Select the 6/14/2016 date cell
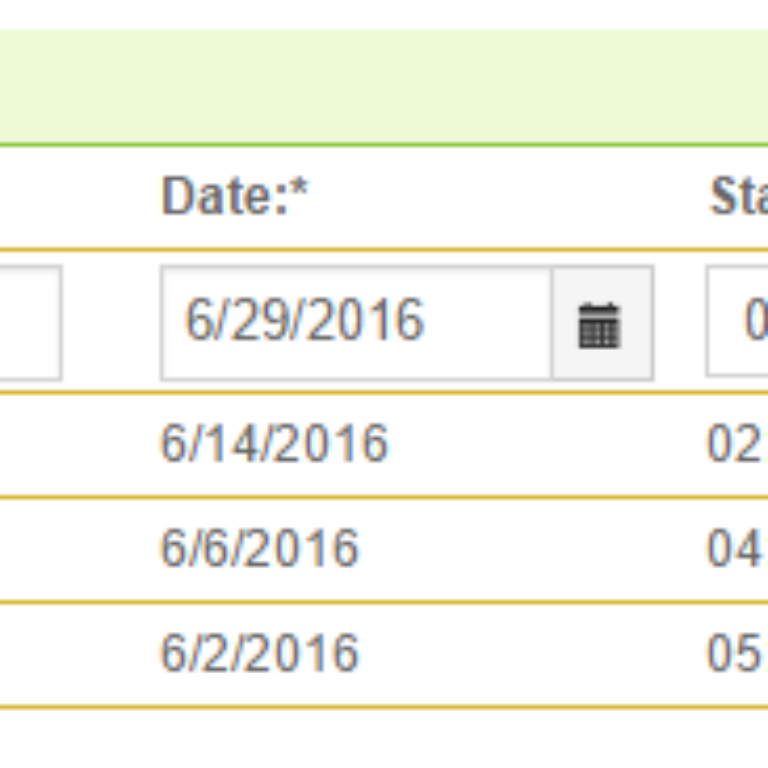 [274, 444]
